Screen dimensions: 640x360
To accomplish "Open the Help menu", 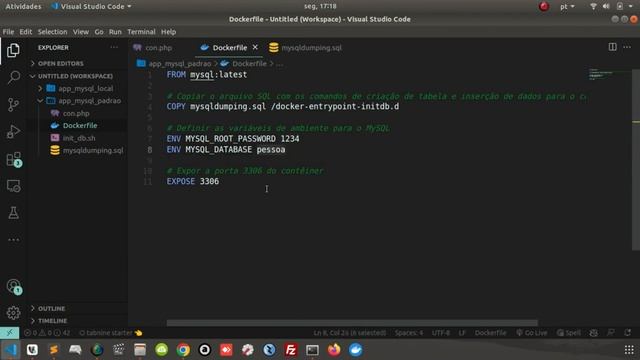I will (168, 31).
